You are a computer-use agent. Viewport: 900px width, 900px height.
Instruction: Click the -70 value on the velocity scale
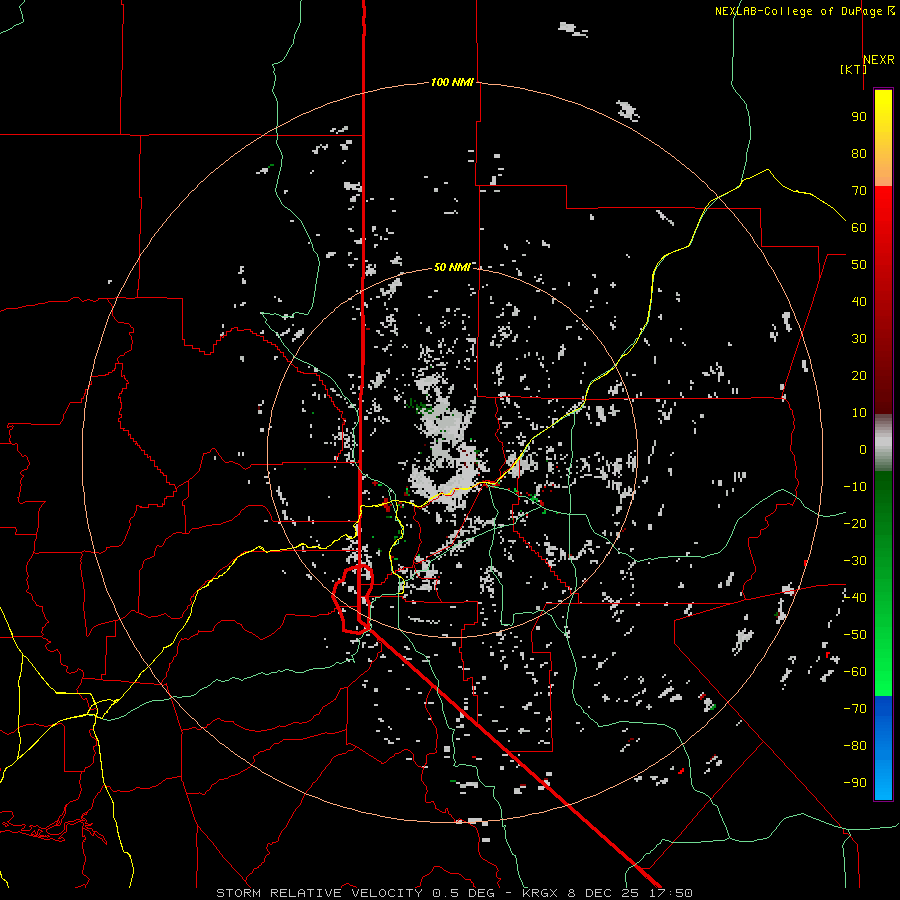(855, 709)
